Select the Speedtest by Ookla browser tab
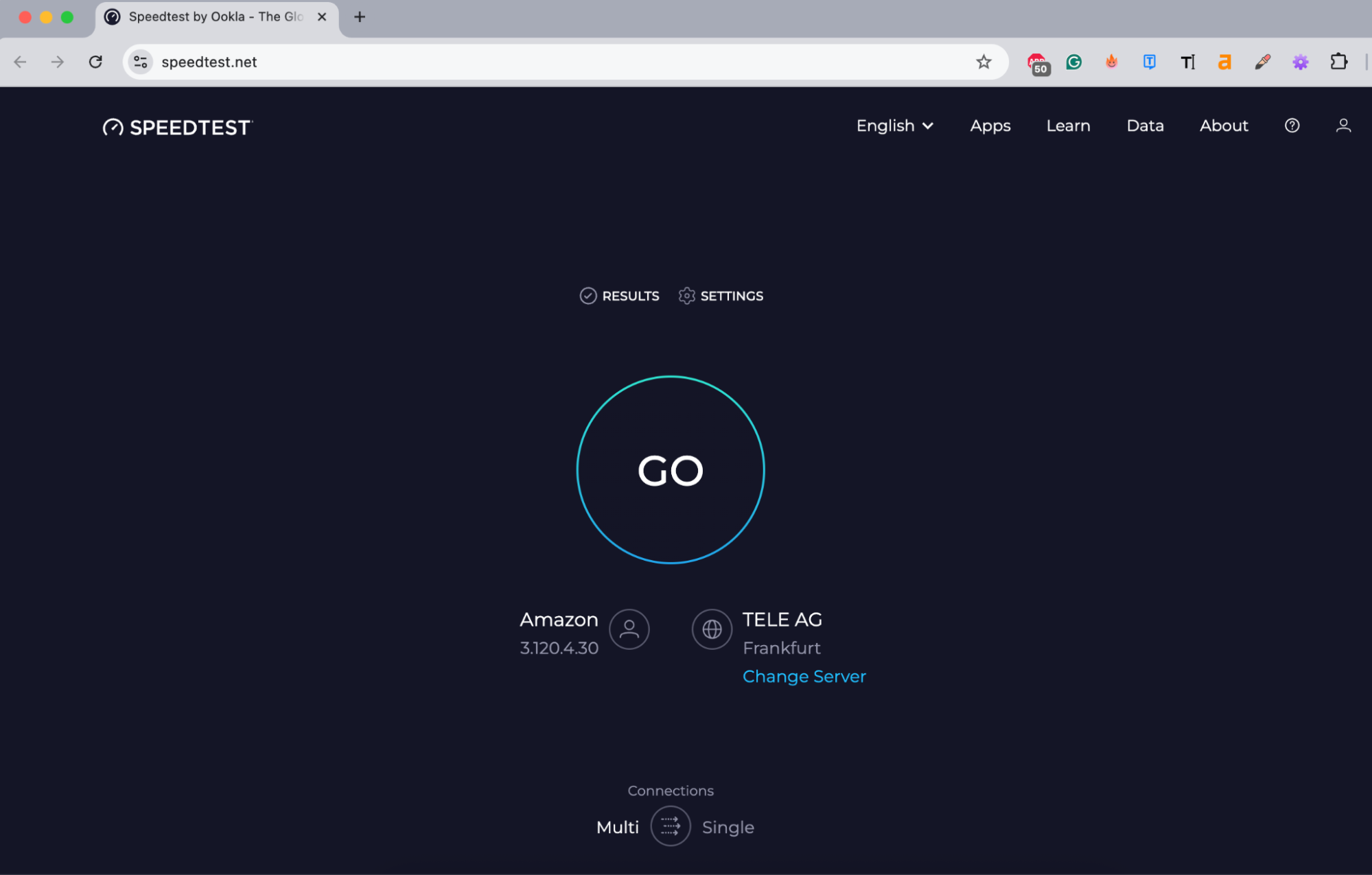This screenshot has width=1372, height=875. 206,16
